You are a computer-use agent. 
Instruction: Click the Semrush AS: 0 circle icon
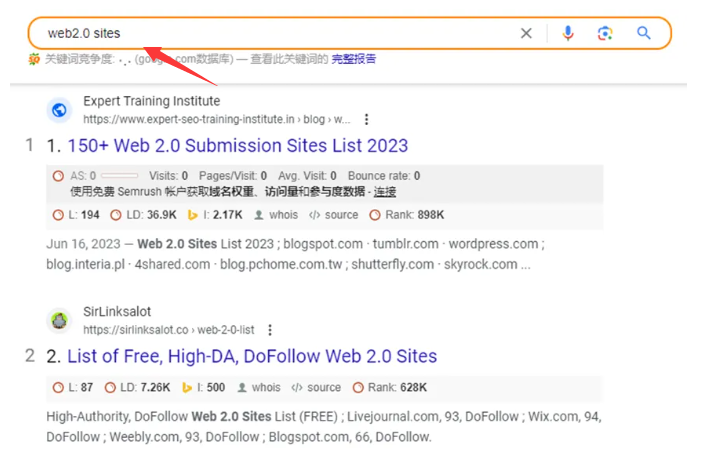click(58, 176)
